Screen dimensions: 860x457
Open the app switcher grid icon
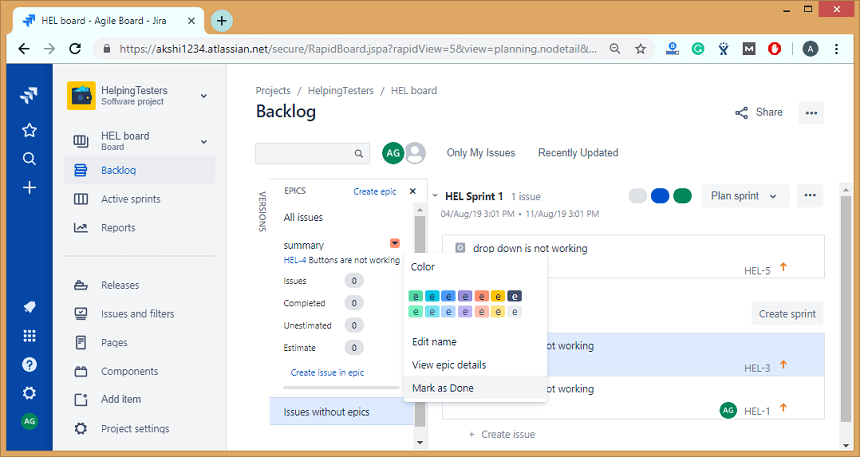(x=29, y=336)
